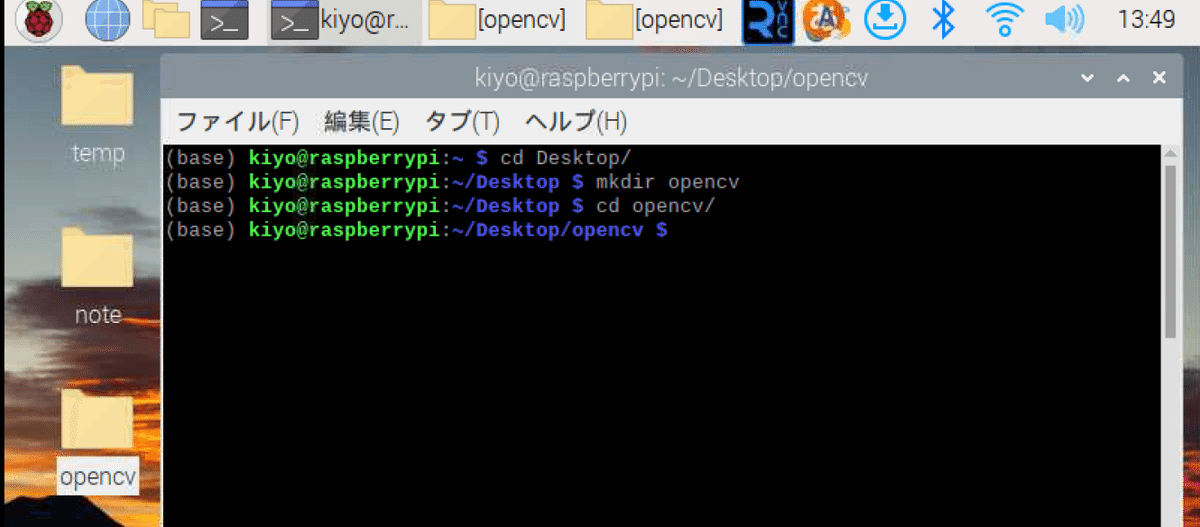Switch to the second [opencv] taskbar window

click(656, 20)
